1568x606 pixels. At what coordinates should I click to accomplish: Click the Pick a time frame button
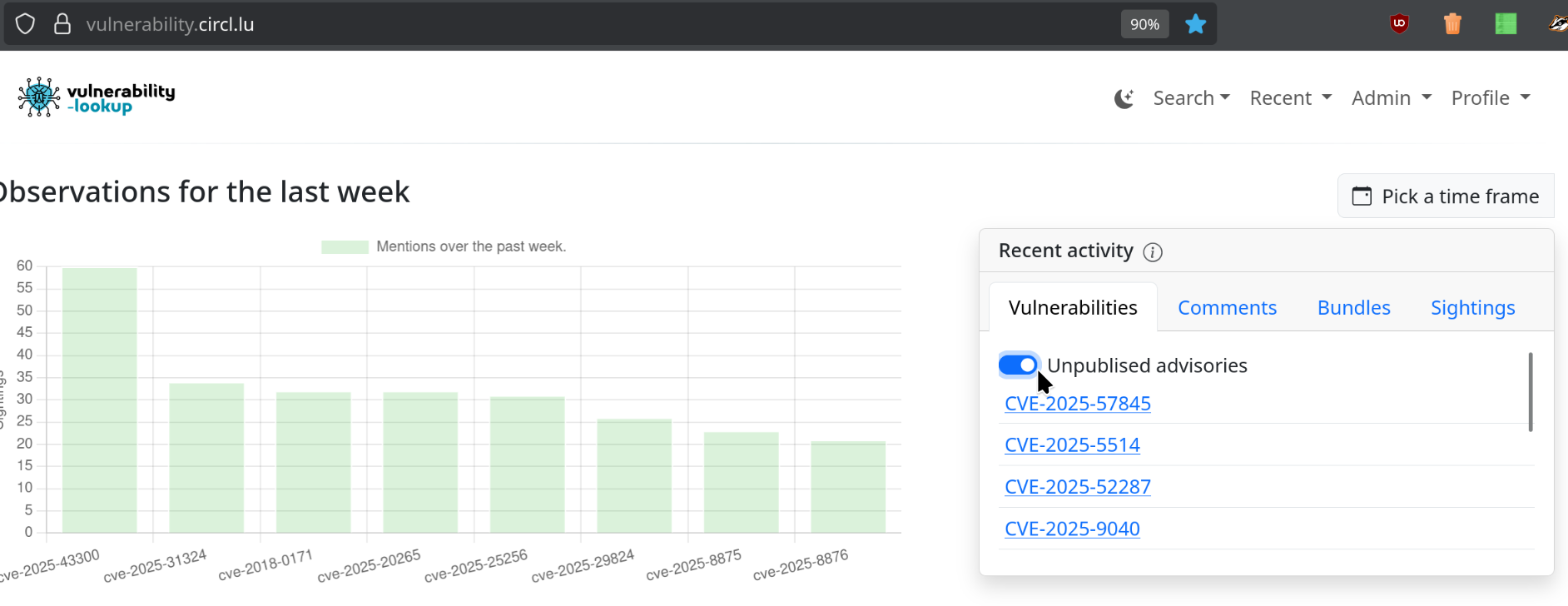1446,196
